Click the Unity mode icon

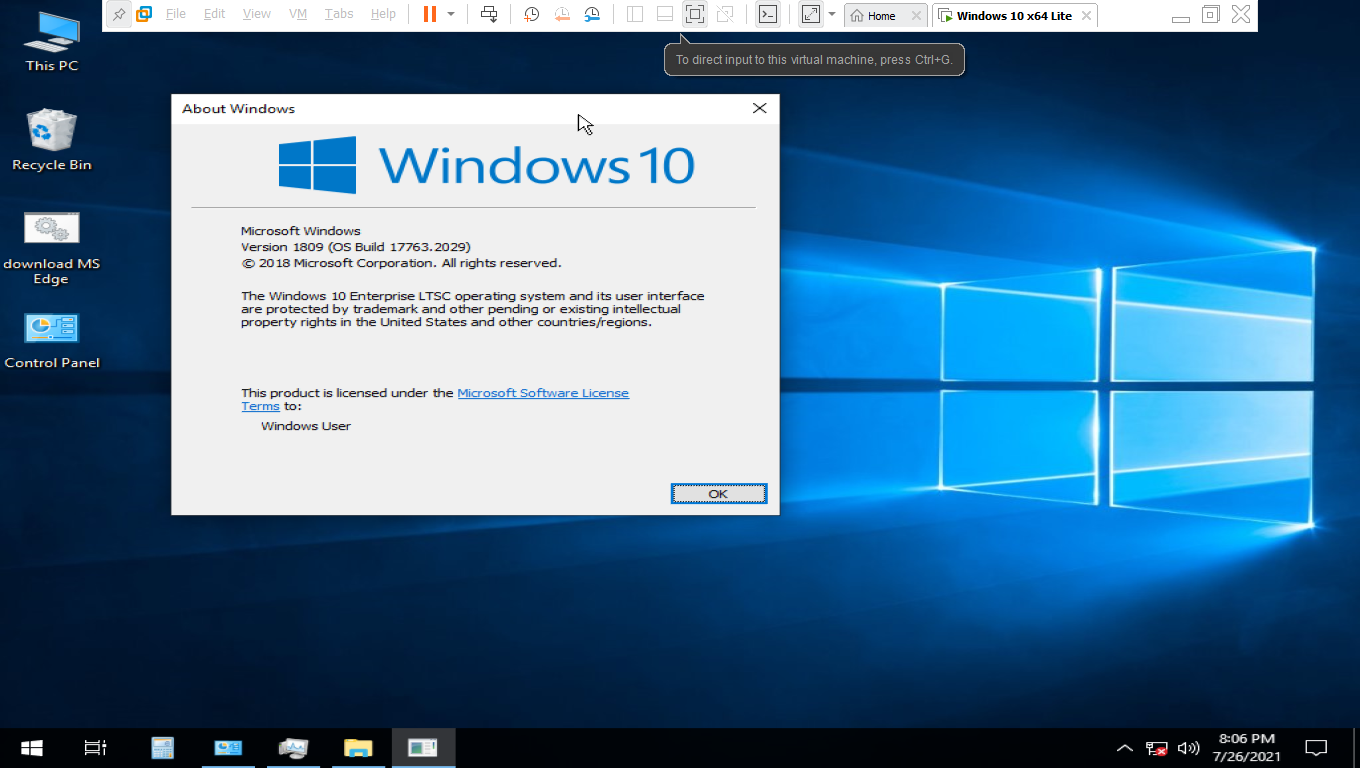tap(725, 14)
